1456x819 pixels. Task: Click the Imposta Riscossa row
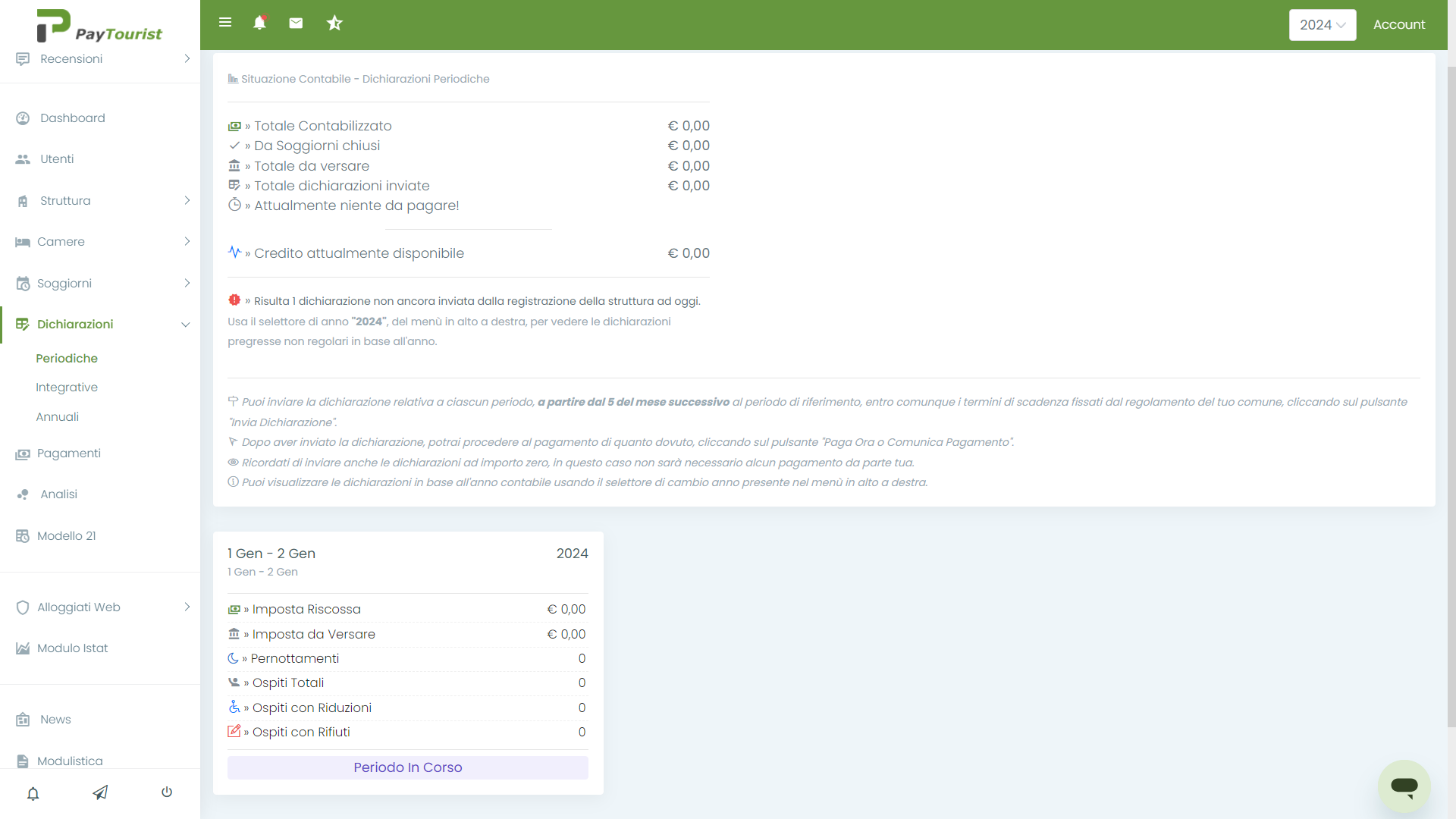(x=408, y=610)
